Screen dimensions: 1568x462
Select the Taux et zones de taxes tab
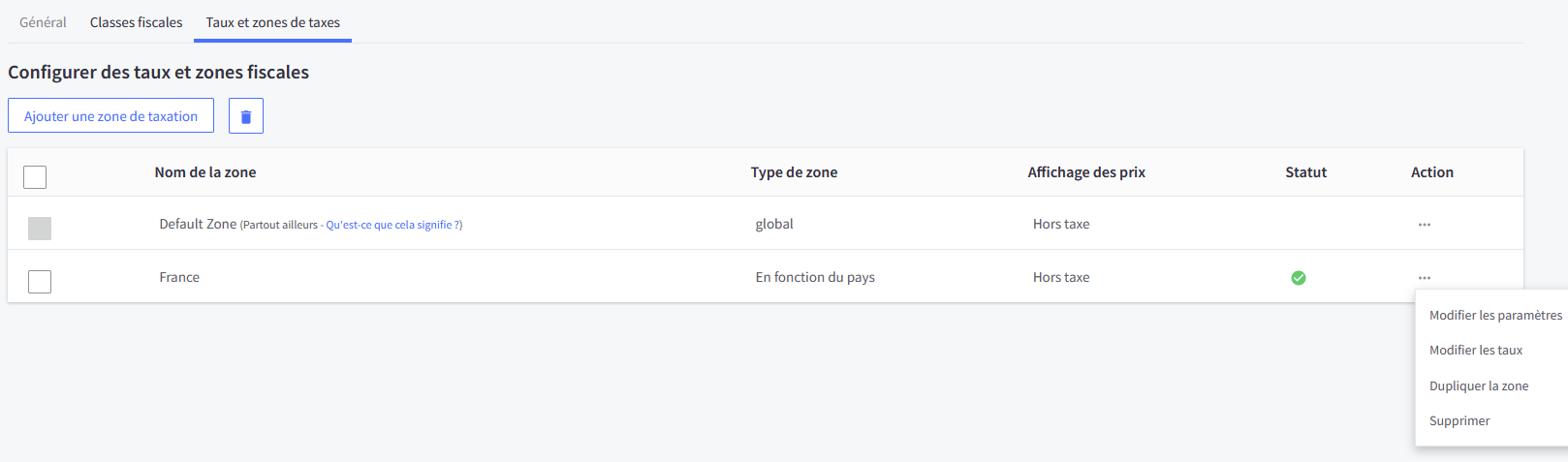pyautogui.click(x=272, y=22)
